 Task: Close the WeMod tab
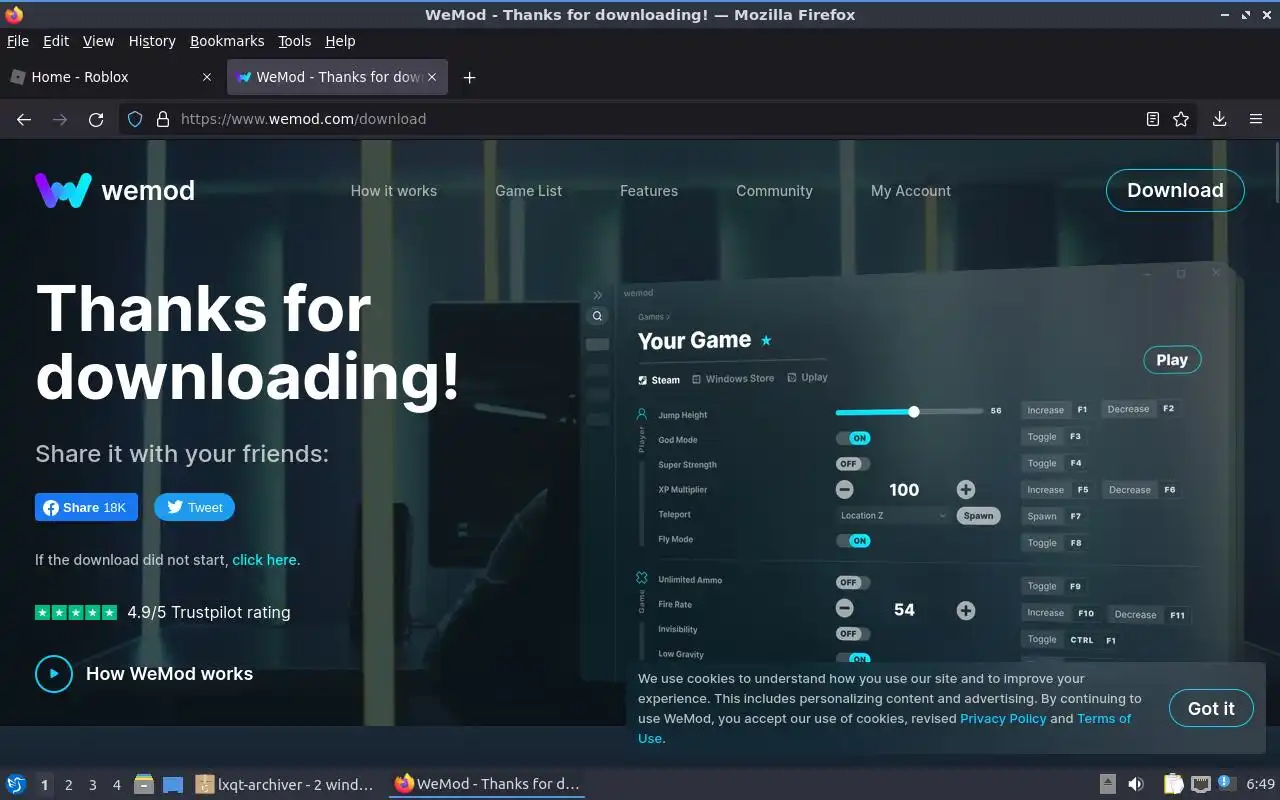[432, 77]
